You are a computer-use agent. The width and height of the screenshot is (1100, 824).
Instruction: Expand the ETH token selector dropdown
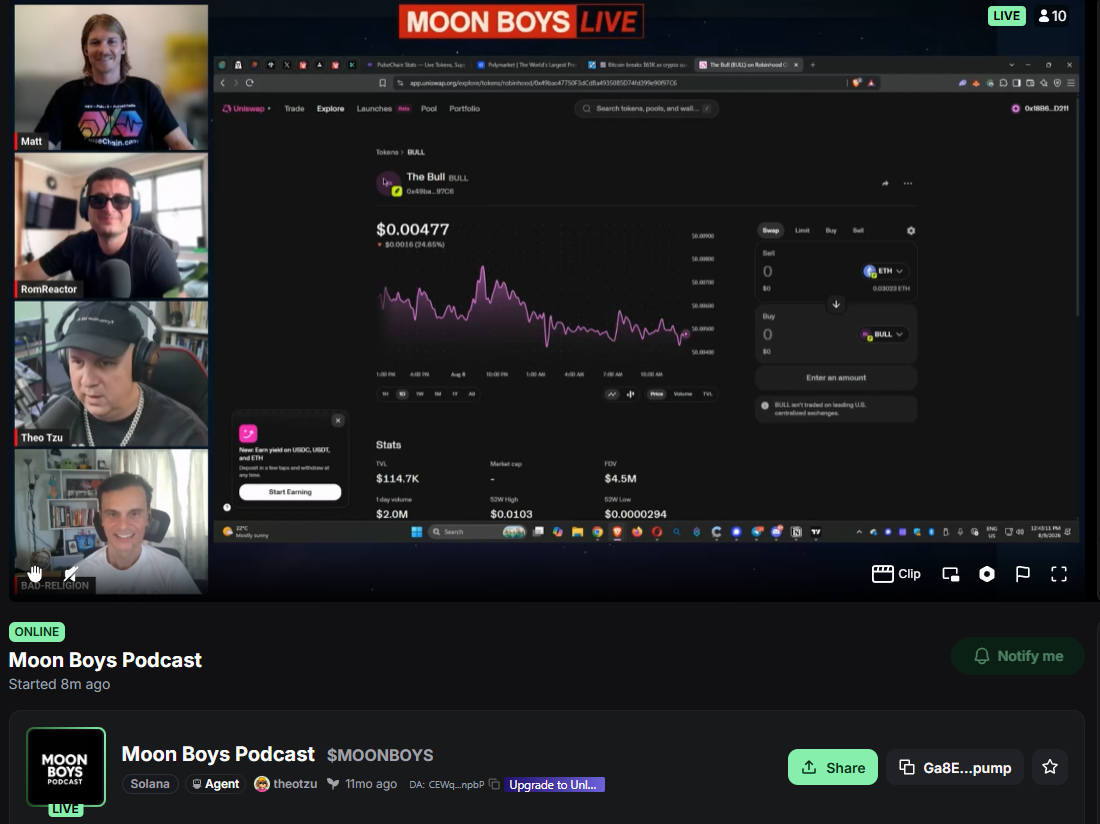point(884,271)
